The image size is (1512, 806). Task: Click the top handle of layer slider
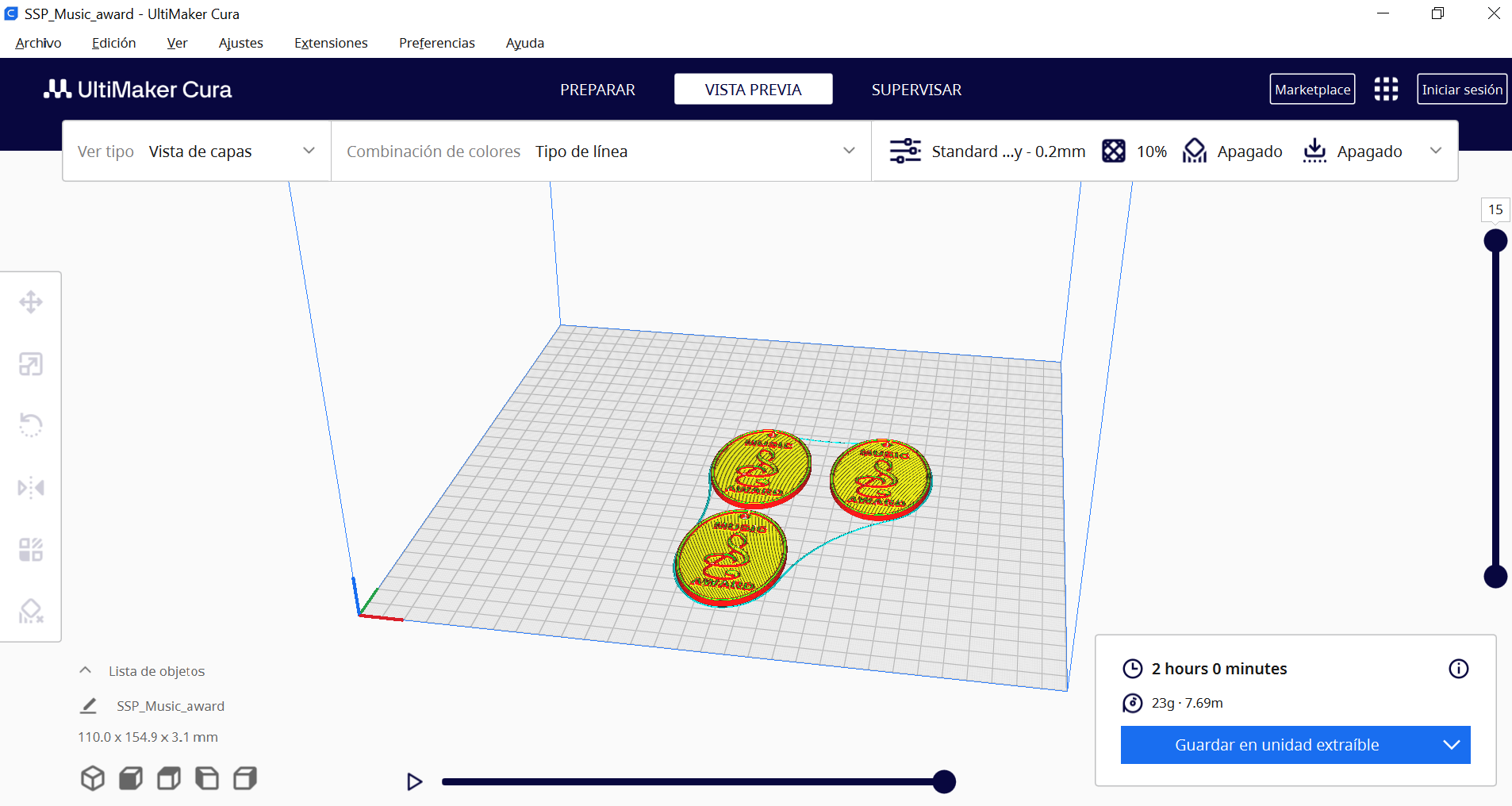coord(1495,240)
